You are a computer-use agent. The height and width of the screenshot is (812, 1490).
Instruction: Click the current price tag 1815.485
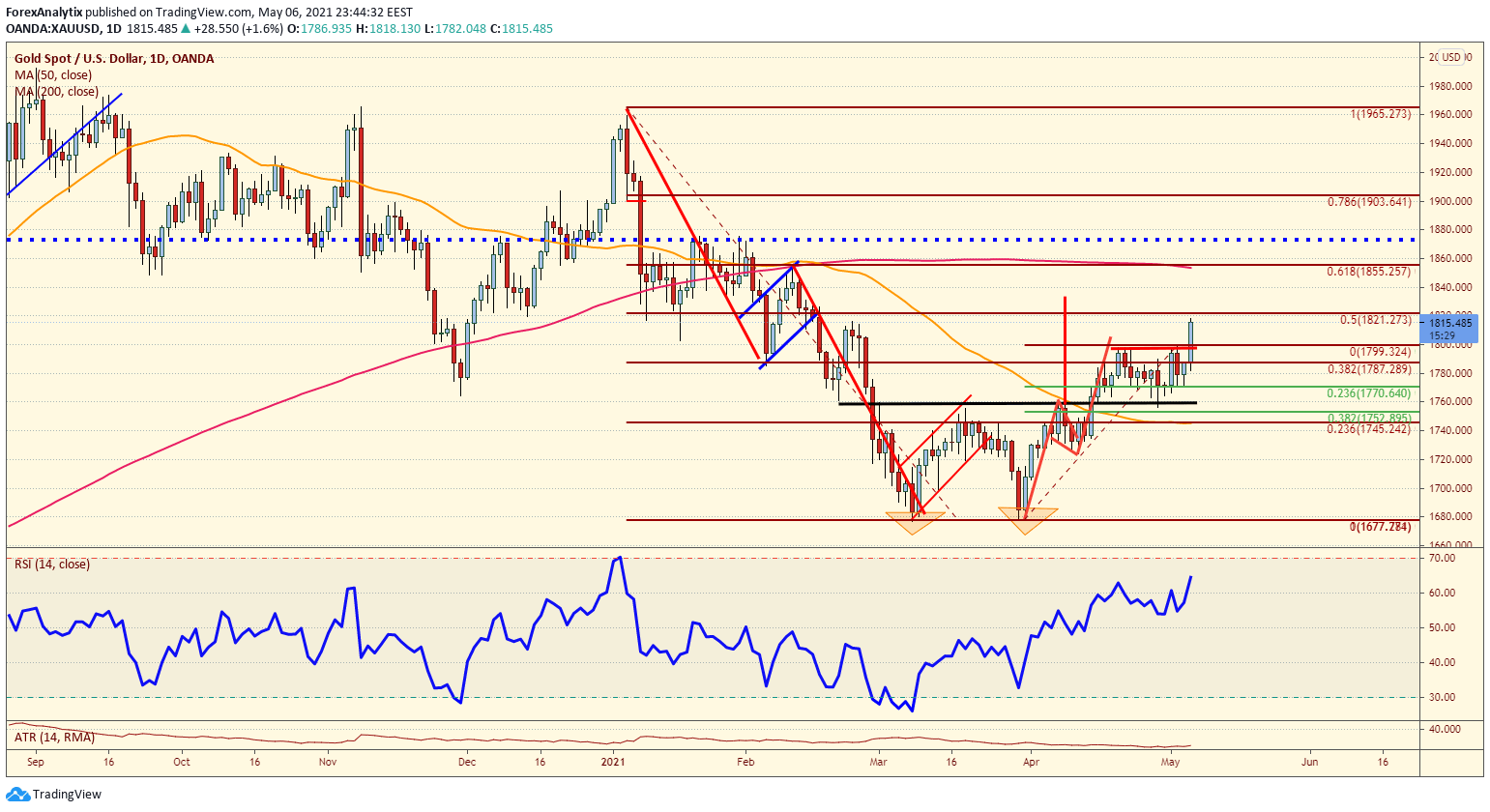coord(1450,323)
